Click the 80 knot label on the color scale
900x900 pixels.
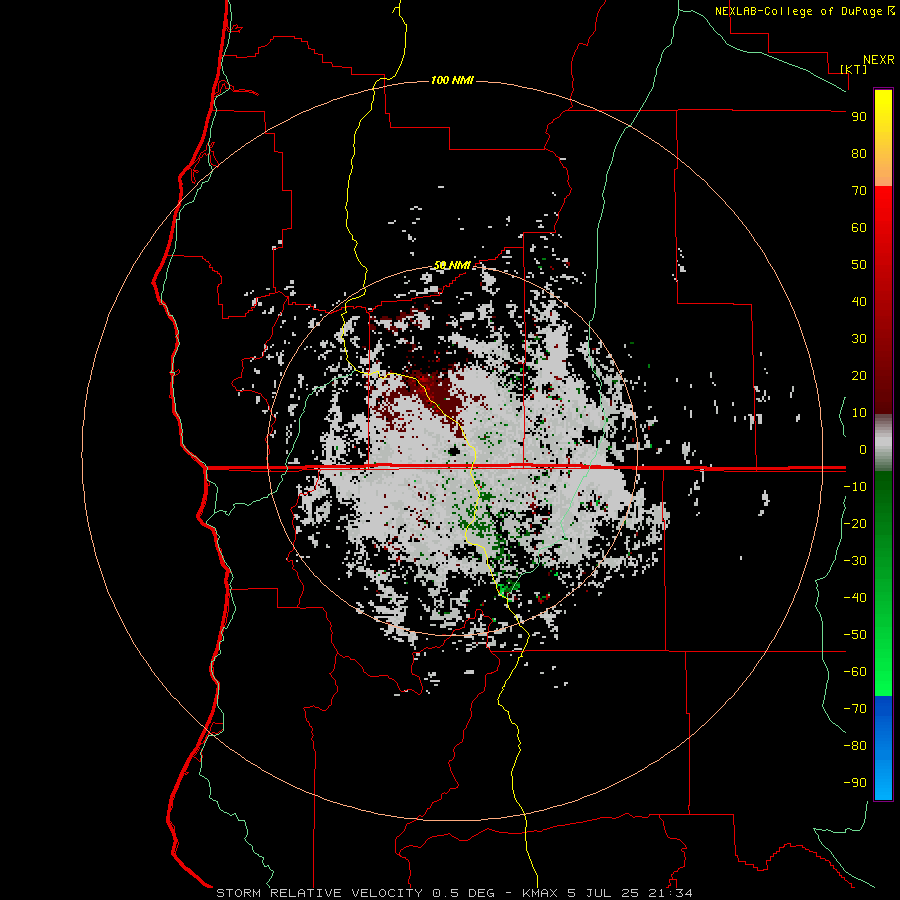coord(859,154)
